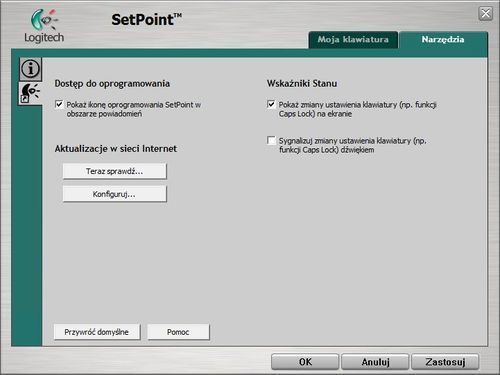The width and height of the screenshot is (500, 375).
Task: Close the SetPoint window
Action: coord(486,14)
